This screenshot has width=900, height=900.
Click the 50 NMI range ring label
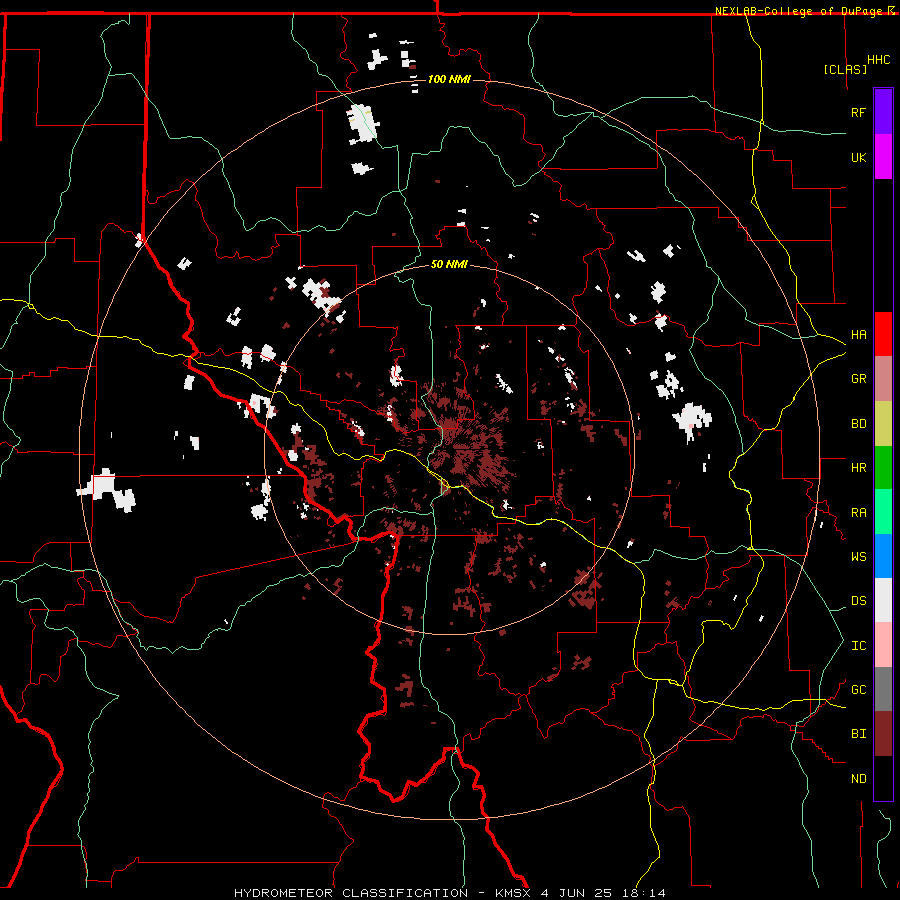[449, 264]
